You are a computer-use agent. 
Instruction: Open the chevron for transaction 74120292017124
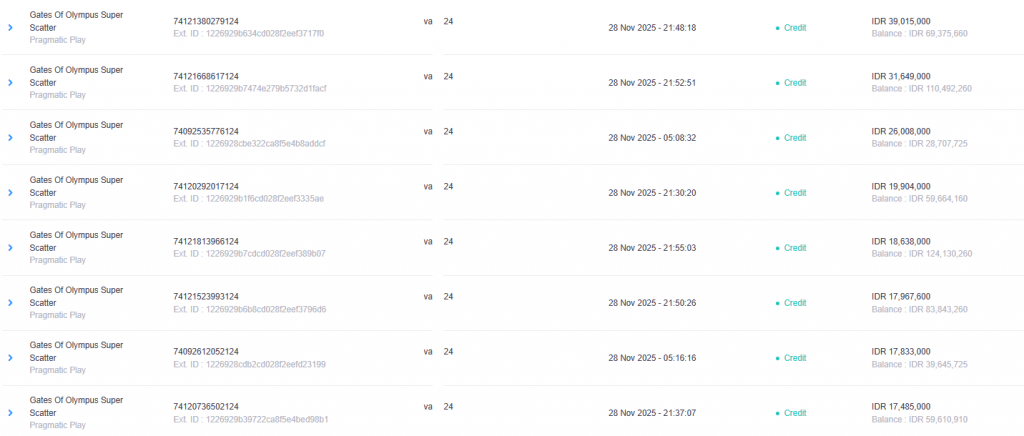coord(10,193)
